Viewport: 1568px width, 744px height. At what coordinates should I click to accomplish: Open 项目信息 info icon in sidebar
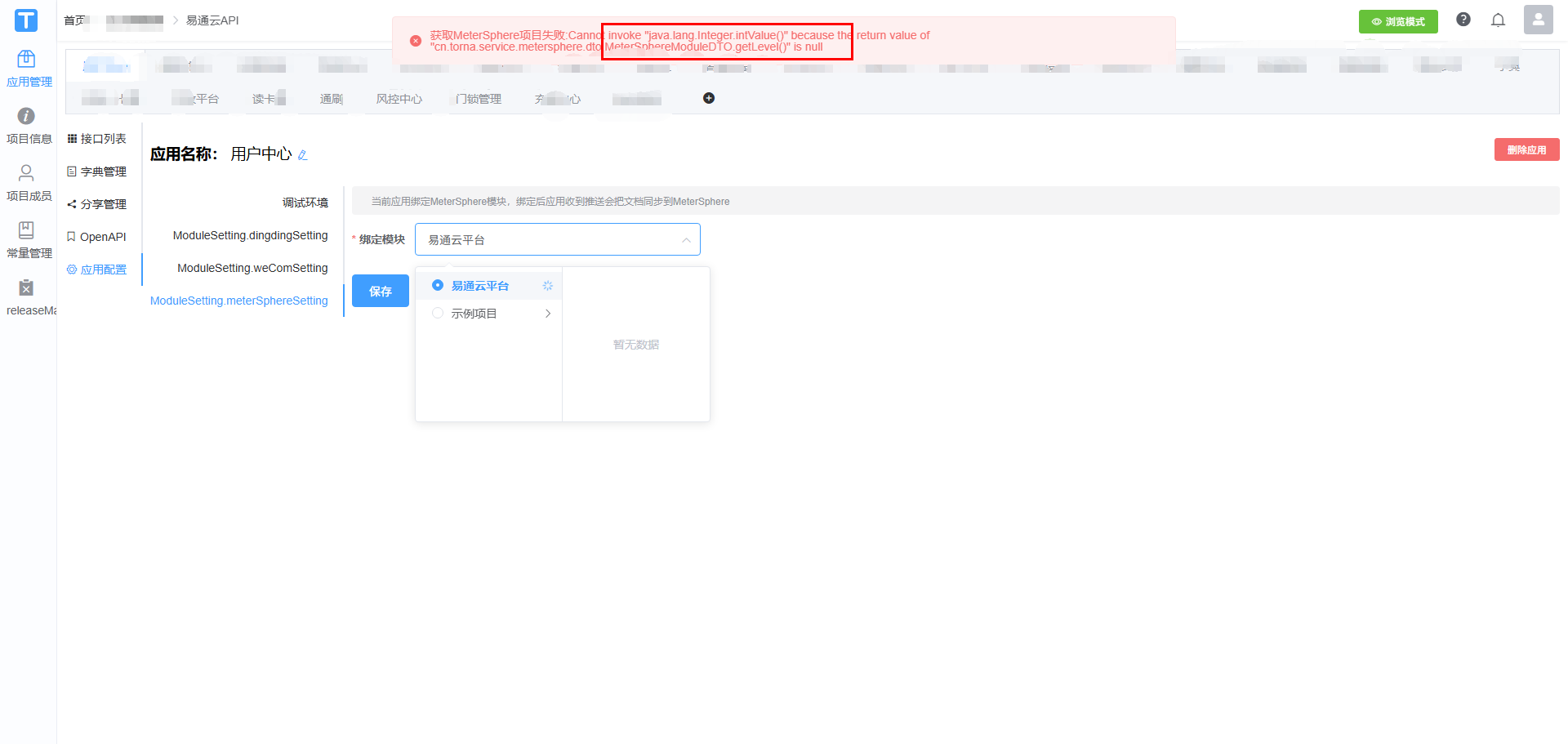[26, 117]
